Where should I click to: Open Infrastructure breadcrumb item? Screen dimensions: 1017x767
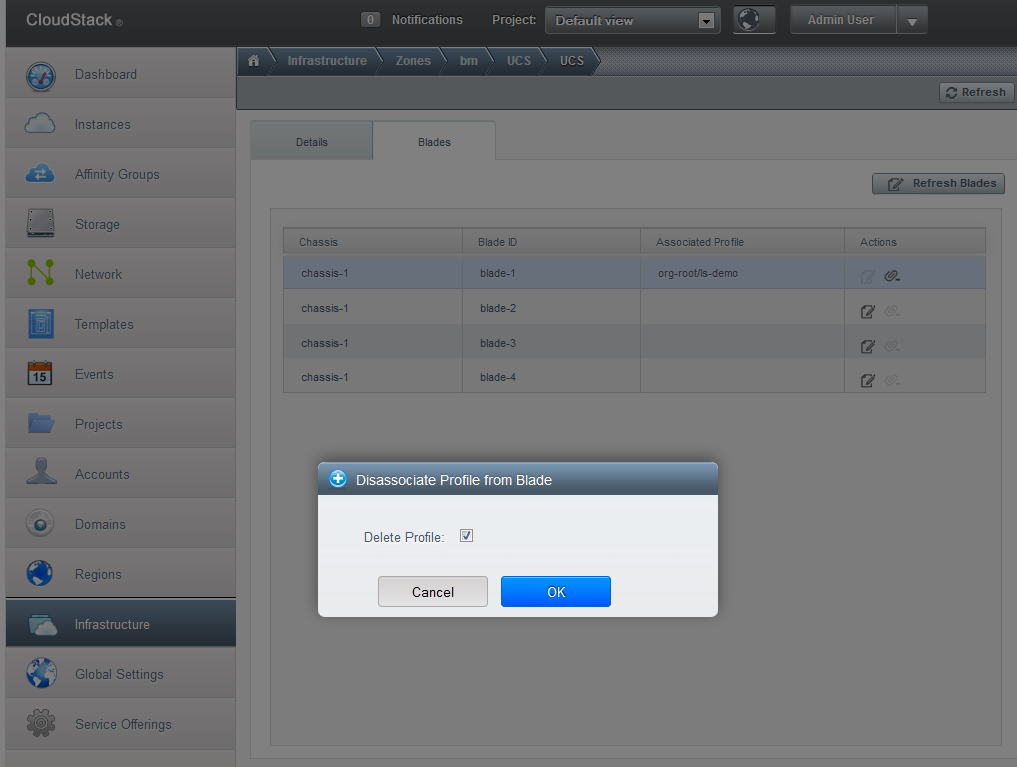coord(327,61)
